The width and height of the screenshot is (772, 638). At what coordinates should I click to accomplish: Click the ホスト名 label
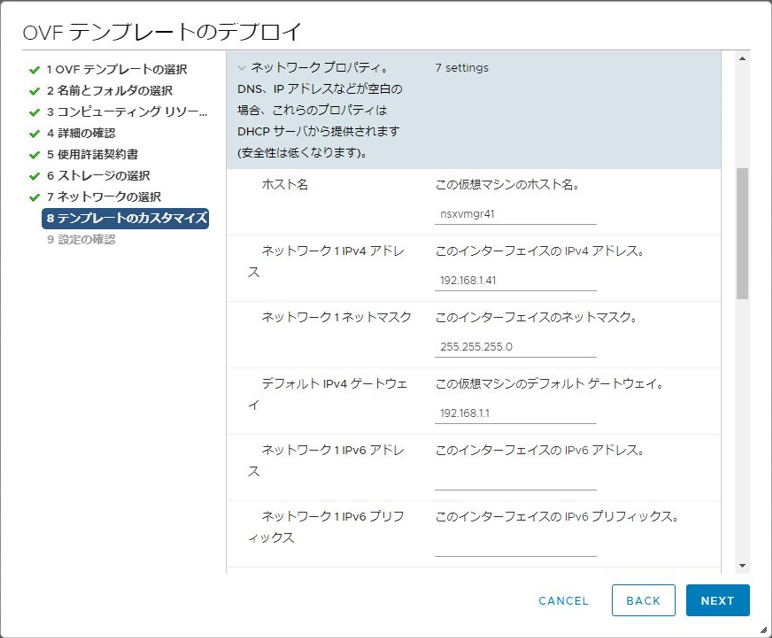click(x=285, y=185)
